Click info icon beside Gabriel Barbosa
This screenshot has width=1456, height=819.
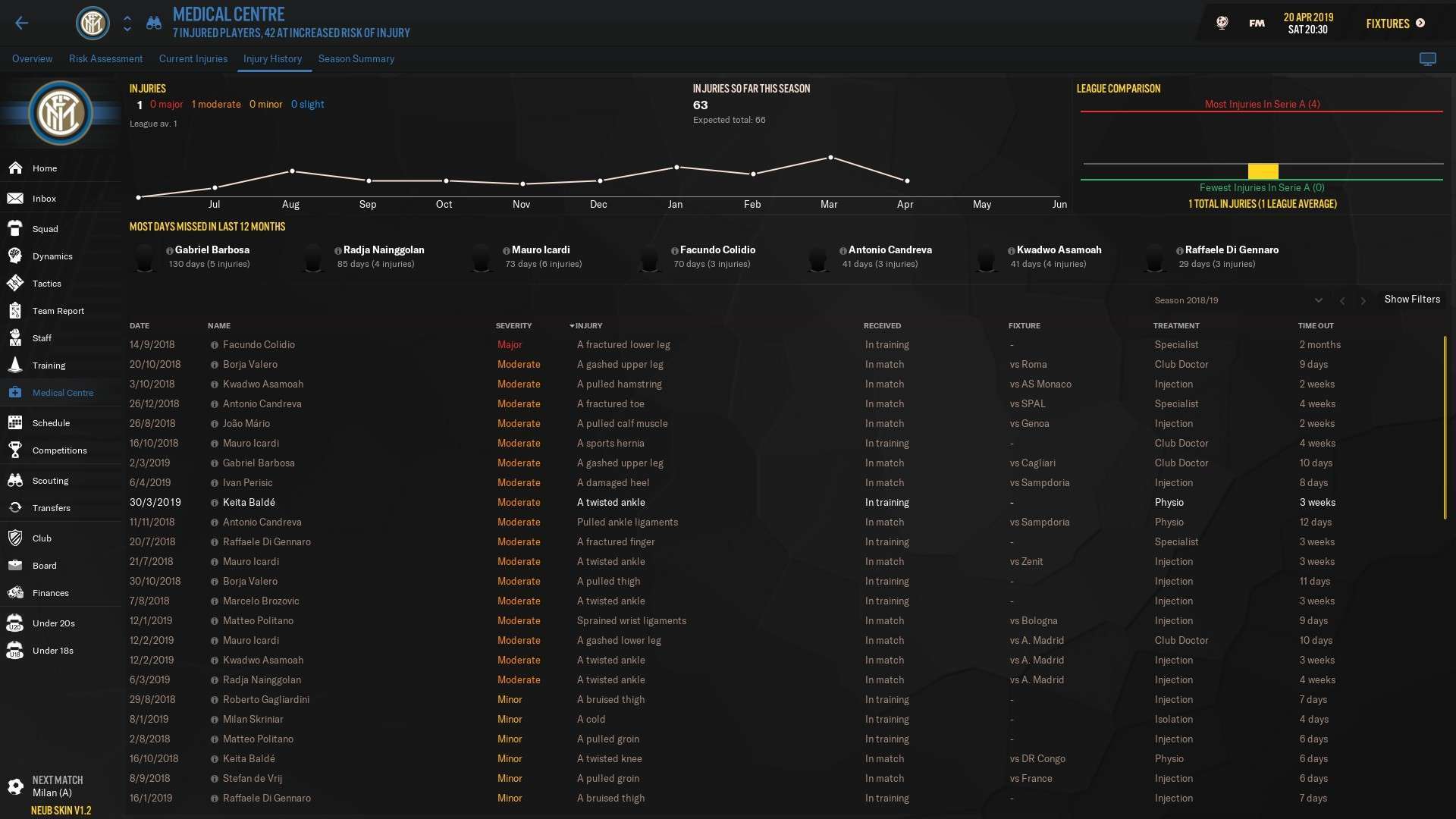tap(170, 251)
